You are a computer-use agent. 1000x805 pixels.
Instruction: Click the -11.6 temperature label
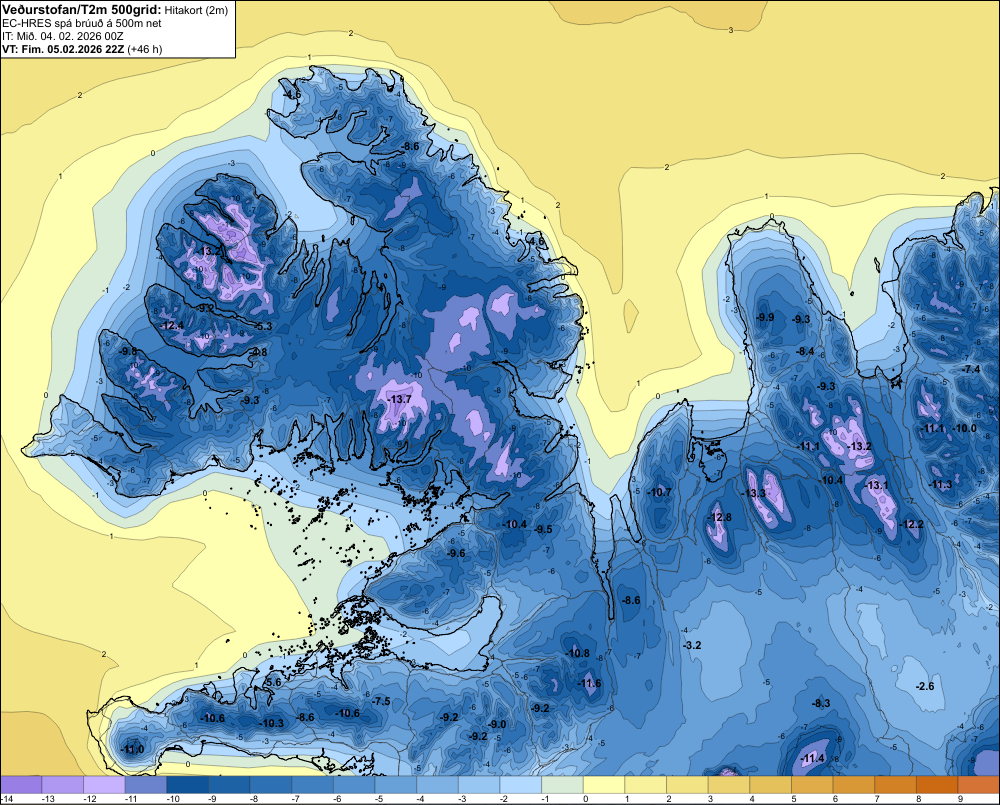coord(589,683)
